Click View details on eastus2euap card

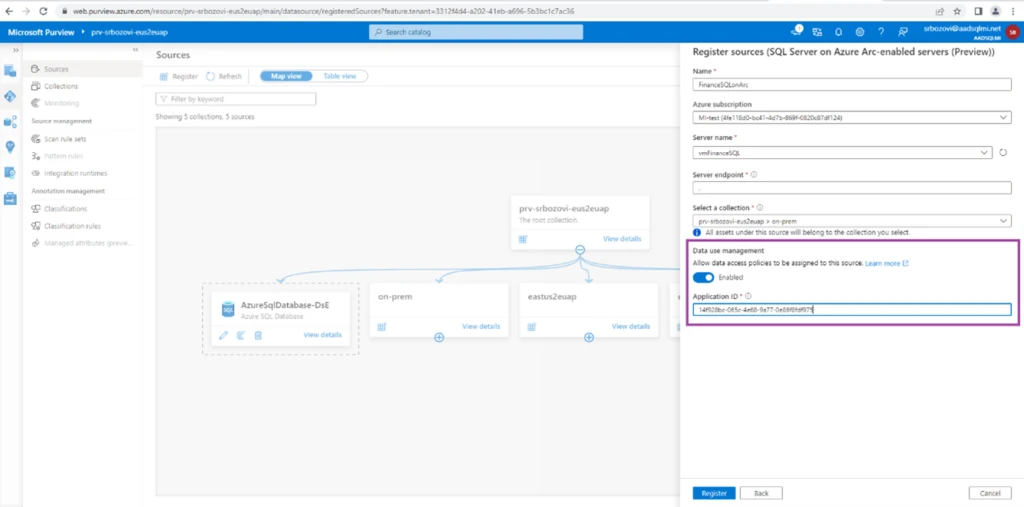pyautogui.click(x=631, y=327)
